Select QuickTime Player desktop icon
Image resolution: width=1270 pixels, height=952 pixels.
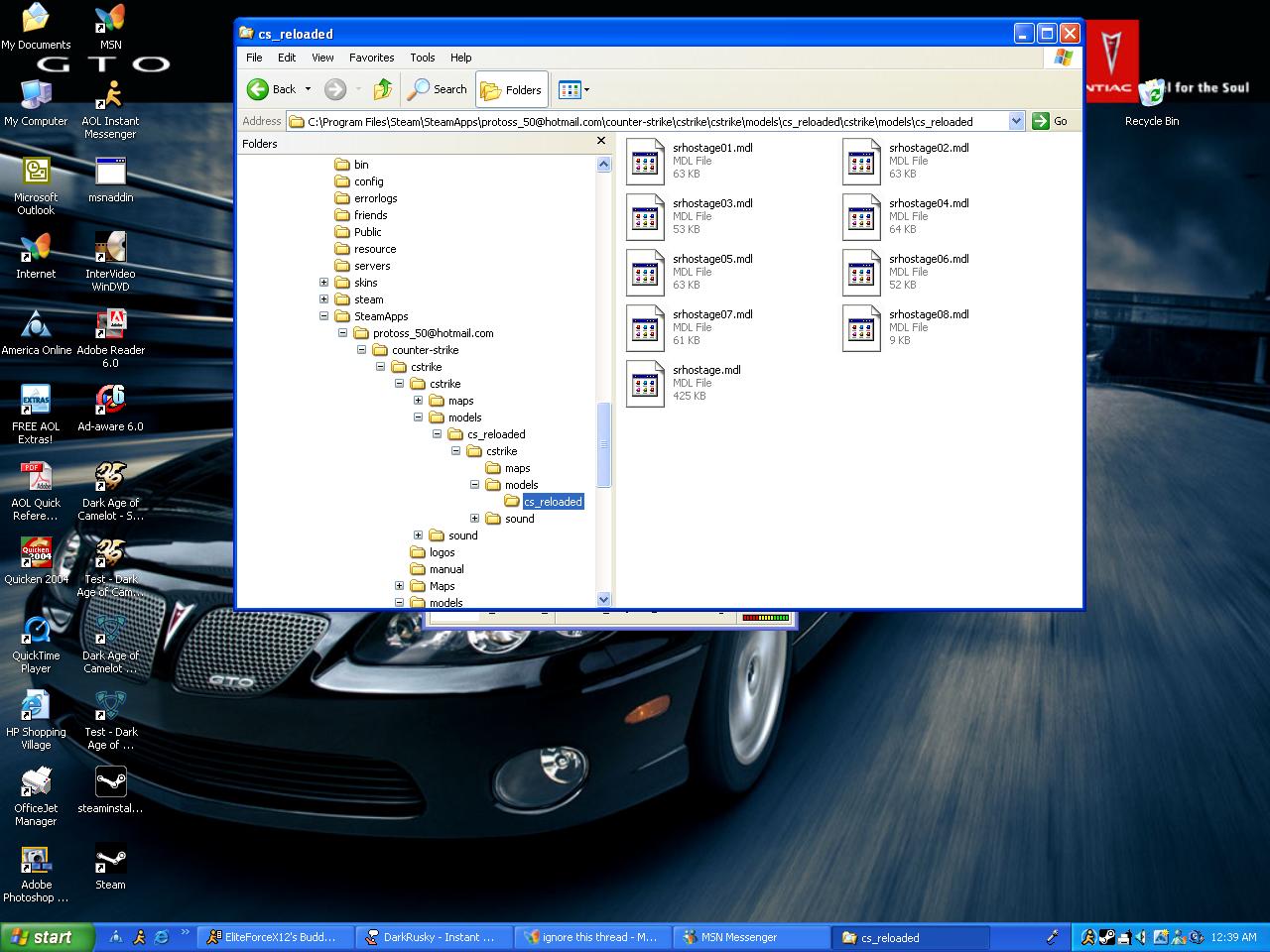point(36,644)
